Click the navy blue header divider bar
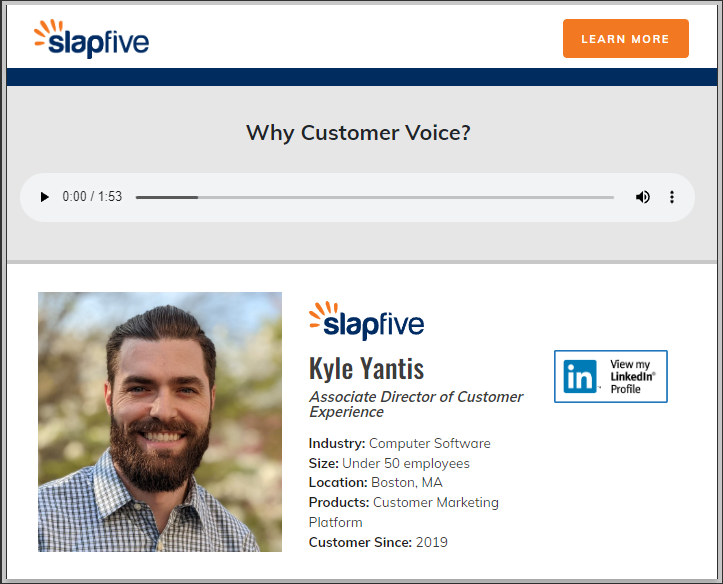Viewport: 723px width, 584px height. tap(361, 77)
